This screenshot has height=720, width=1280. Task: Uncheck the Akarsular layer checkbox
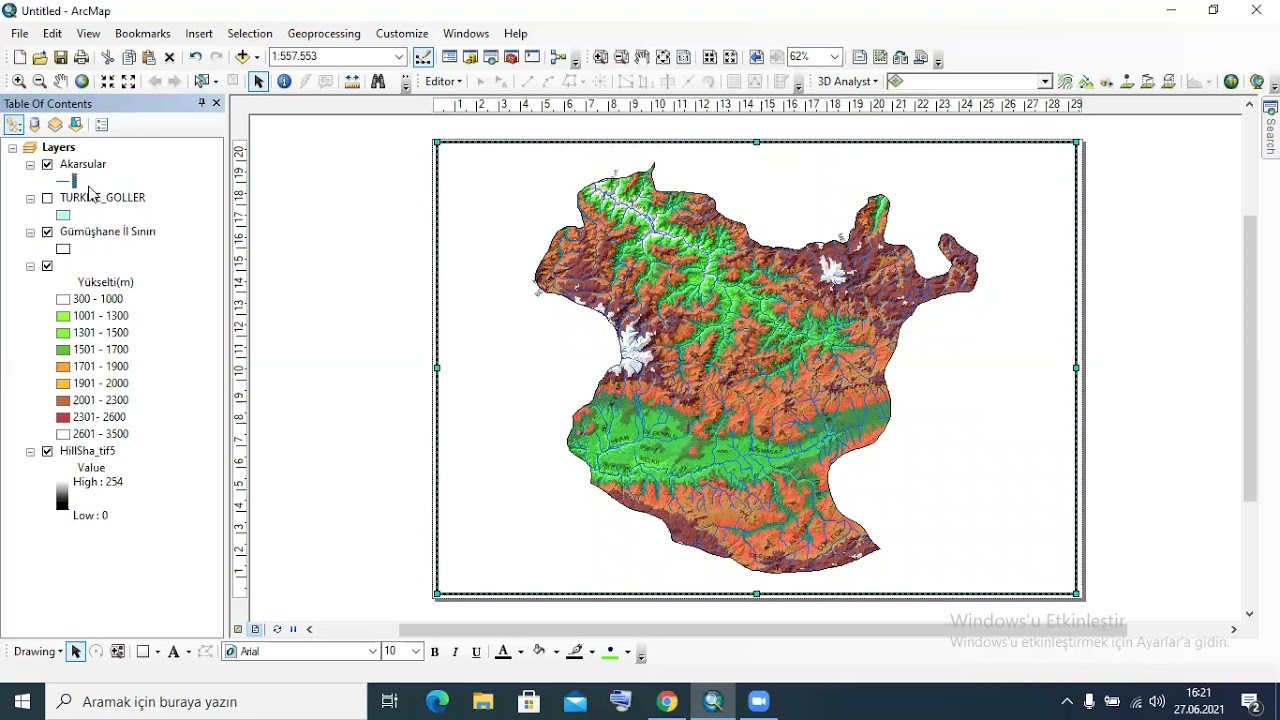click(47, 165)
